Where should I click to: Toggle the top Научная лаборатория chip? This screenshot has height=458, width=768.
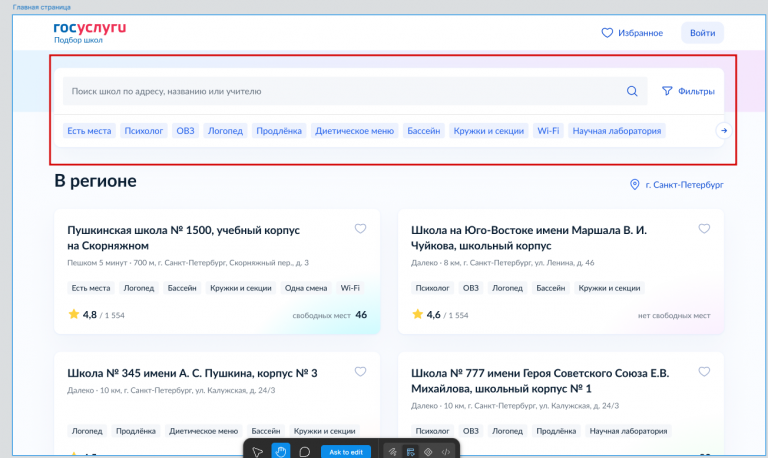click(x=617, y=131)
